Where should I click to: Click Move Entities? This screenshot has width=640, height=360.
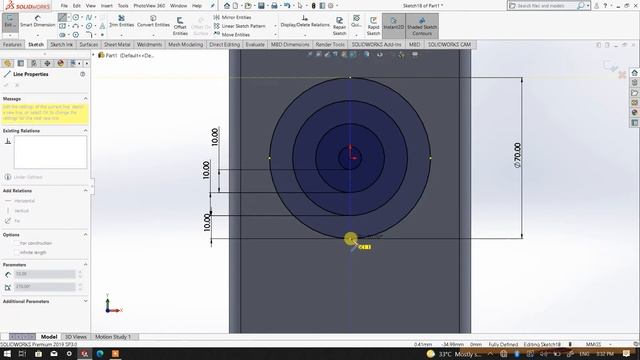click(x=232, y=35)
